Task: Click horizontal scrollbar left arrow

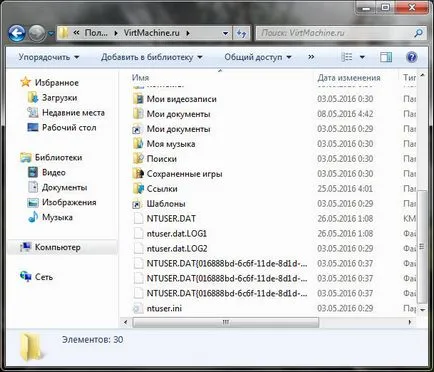Action: 126,322
